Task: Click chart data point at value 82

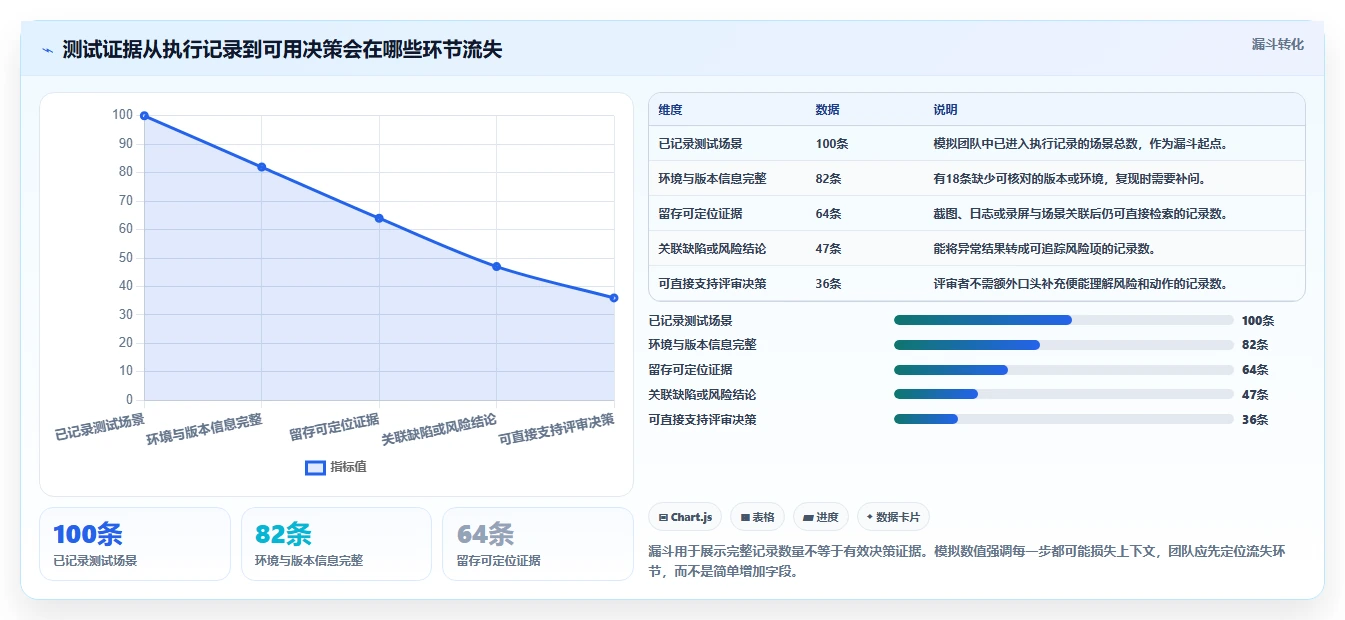Action: [262, 167]
